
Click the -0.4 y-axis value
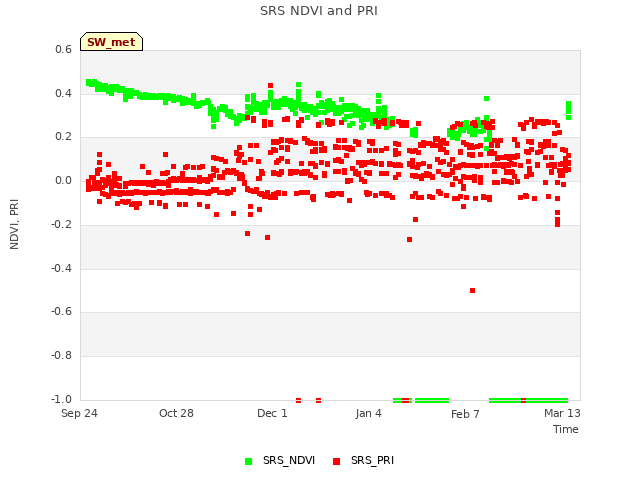pyautogui.click(x=62, y=269)
